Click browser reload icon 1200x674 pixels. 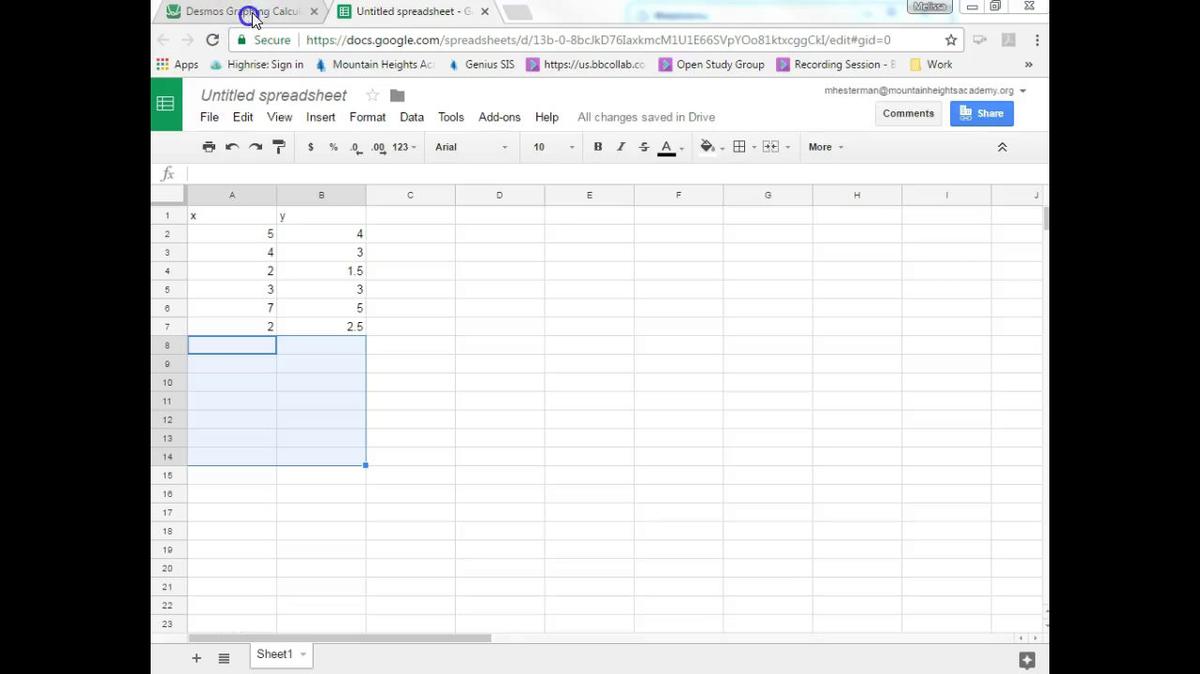pyautogui.click(x=212, y=40)
